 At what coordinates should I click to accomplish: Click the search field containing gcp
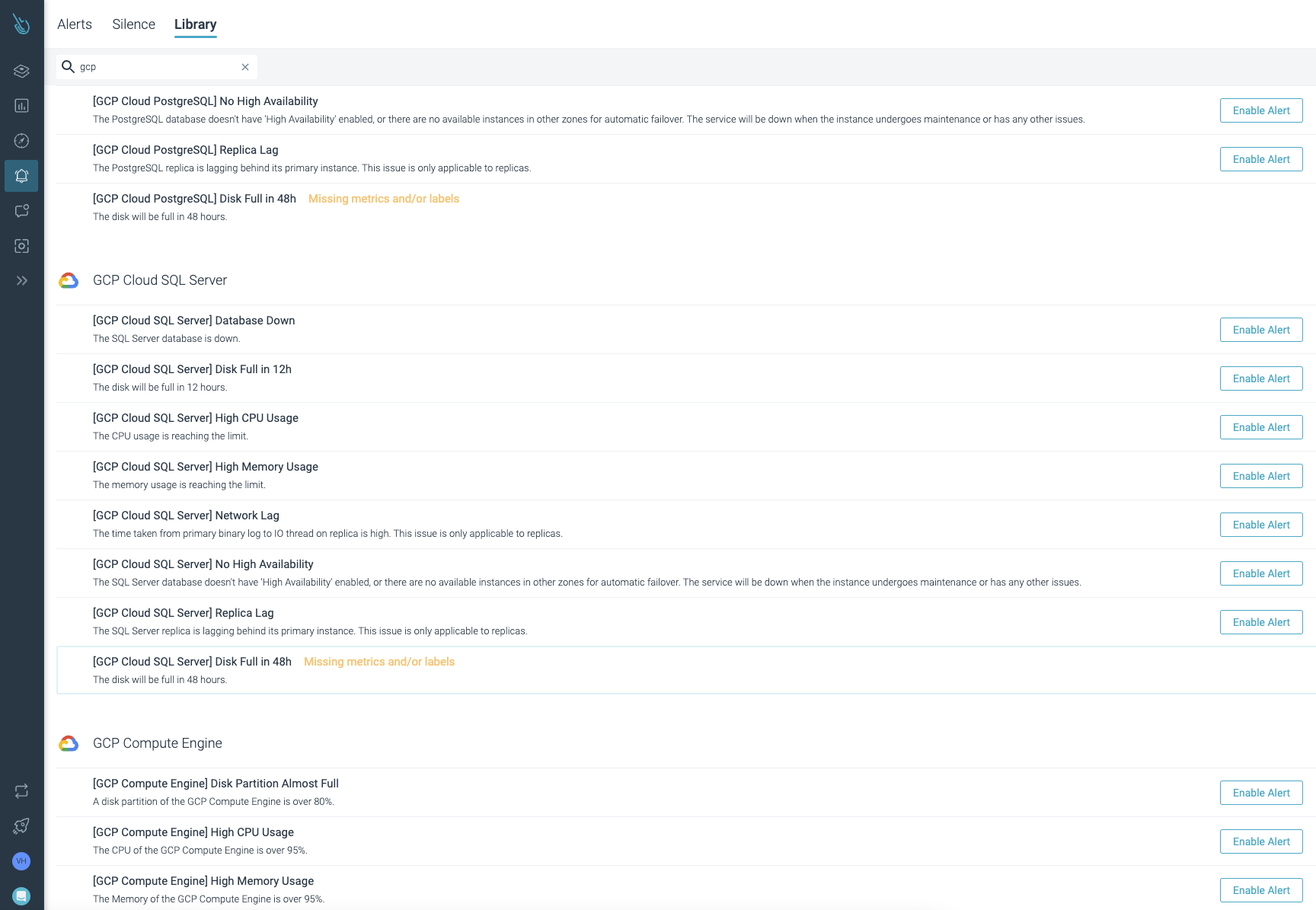coord(157,67)
